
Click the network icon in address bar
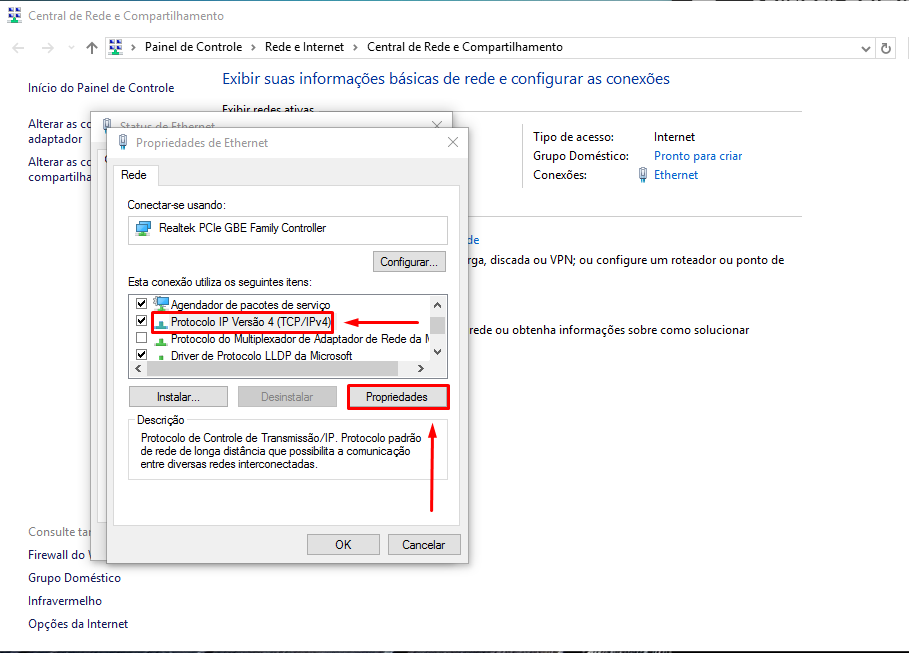116,47
